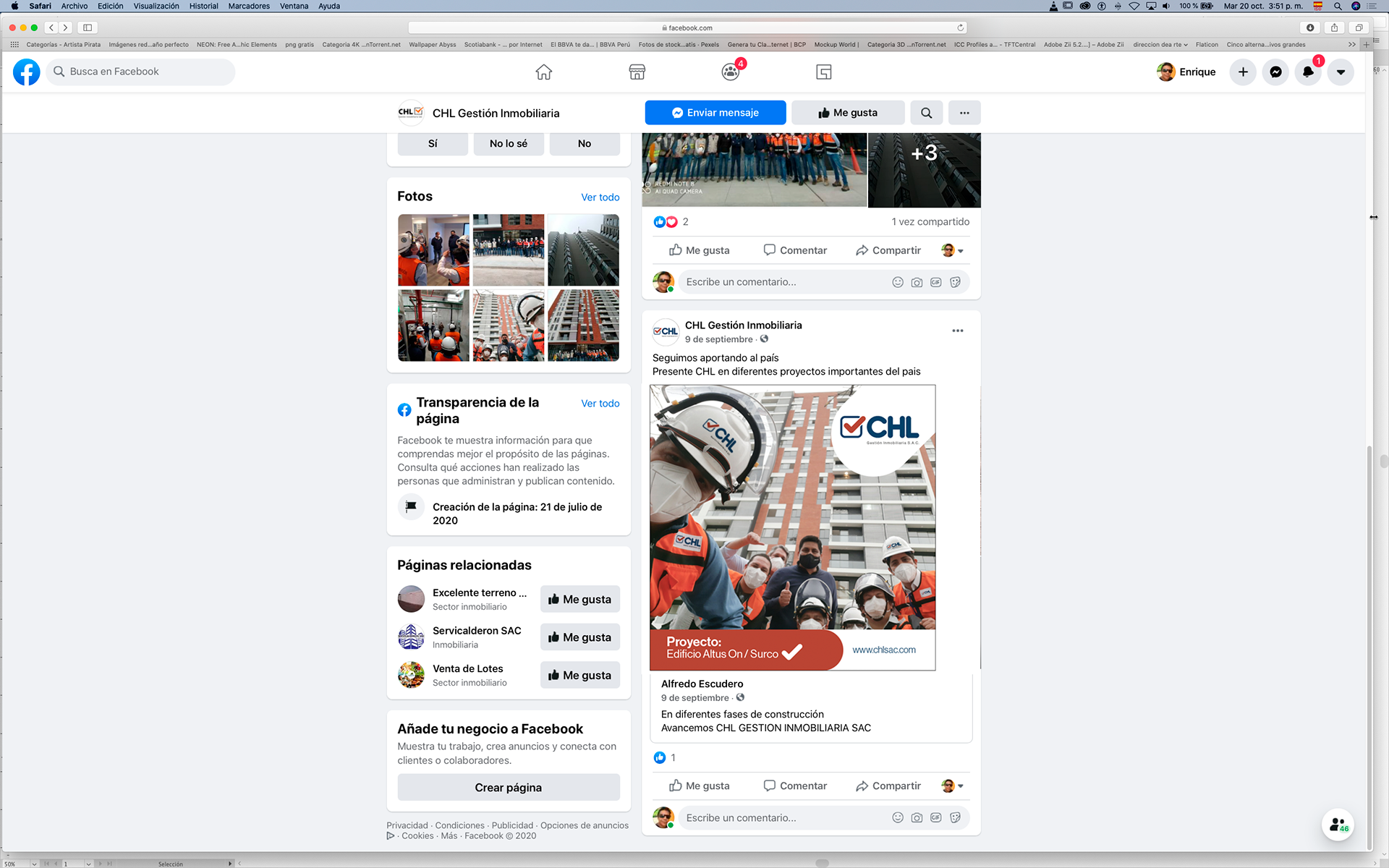Click Ver todo next to Transparencia de la página

coord(600,403)
